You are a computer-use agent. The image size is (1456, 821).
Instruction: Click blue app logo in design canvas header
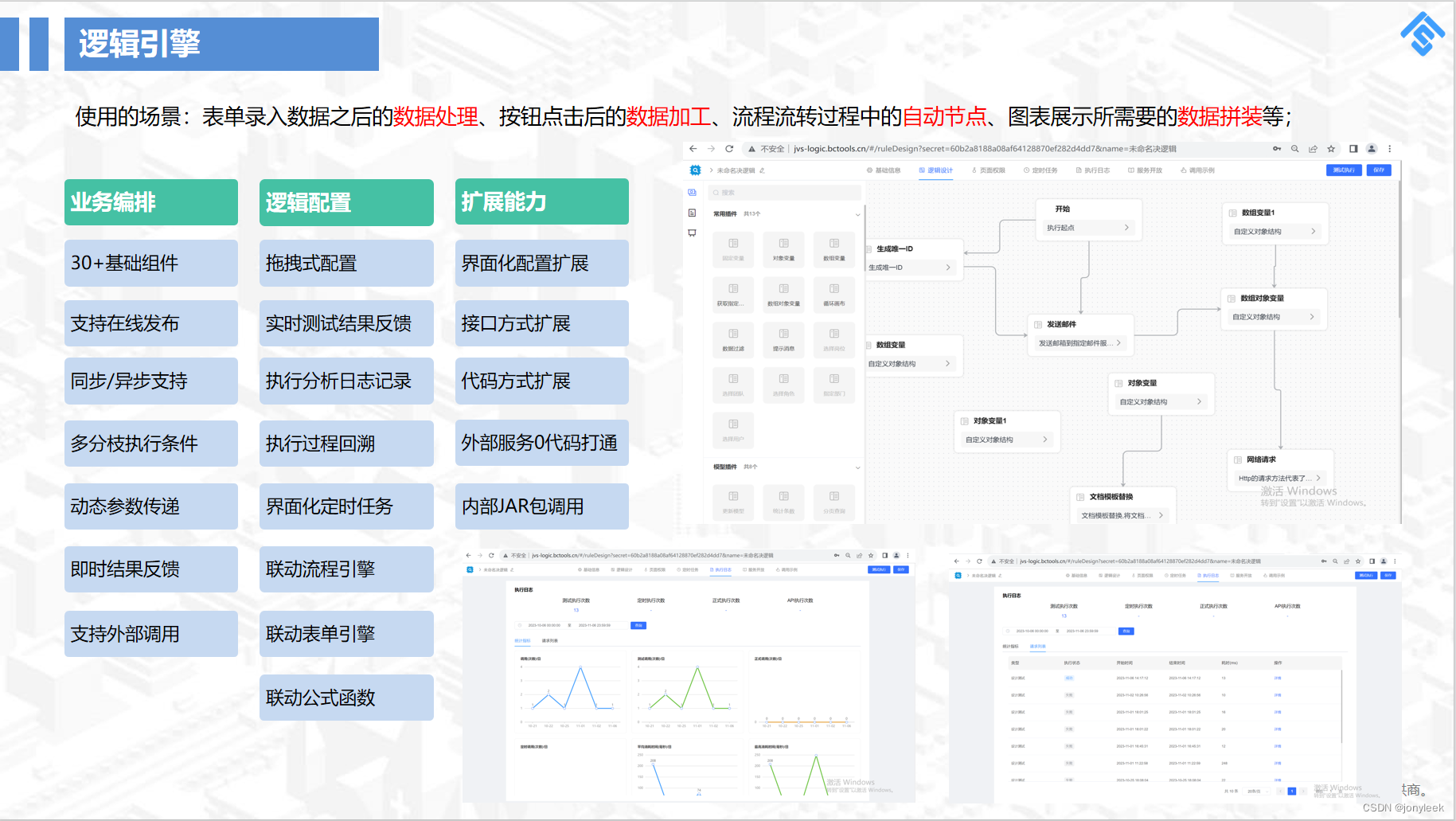tap(695, 170)
